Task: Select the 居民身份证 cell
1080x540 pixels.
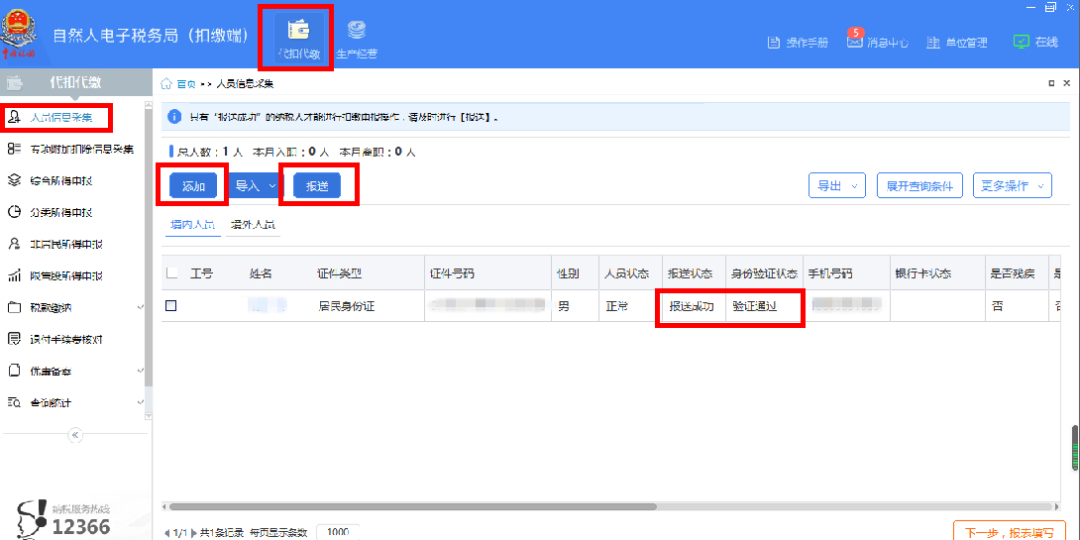Action: pyautogui.click(x=347, y=307)
